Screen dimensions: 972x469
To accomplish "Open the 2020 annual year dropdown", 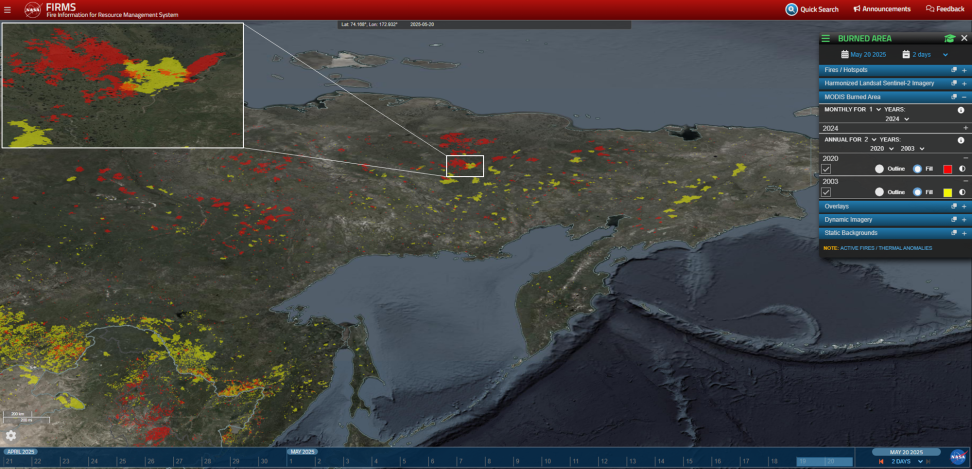I will tap(883, 149).
